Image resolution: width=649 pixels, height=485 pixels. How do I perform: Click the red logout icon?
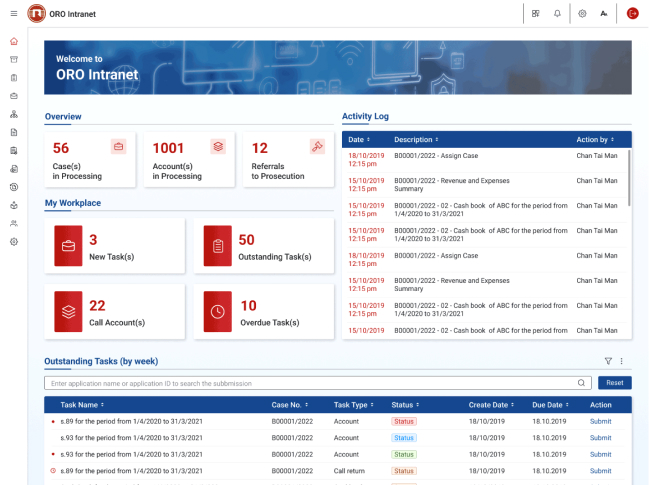(632, 13)
